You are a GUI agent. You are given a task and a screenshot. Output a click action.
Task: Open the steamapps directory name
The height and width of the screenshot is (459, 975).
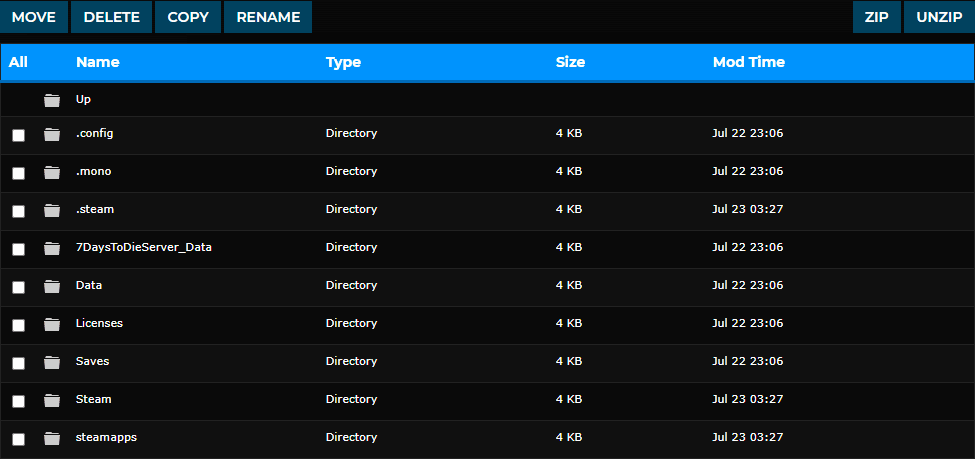pos(106,437)
